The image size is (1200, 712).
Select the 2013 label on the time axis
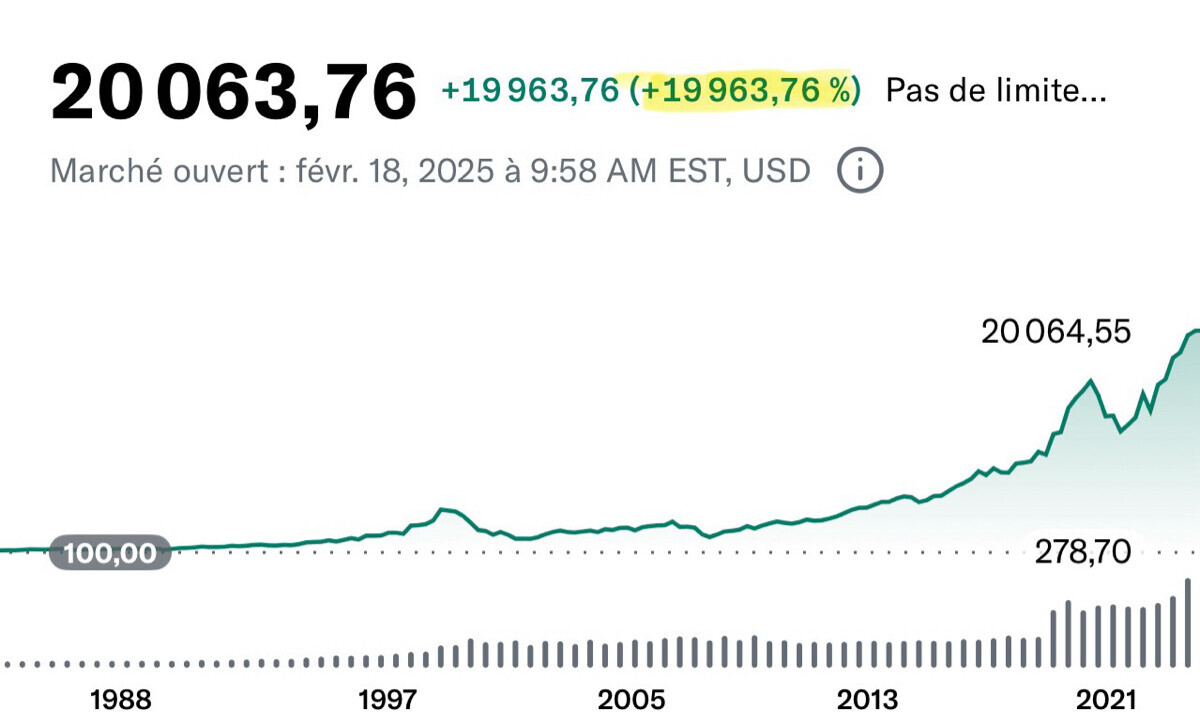pos(868,698)
